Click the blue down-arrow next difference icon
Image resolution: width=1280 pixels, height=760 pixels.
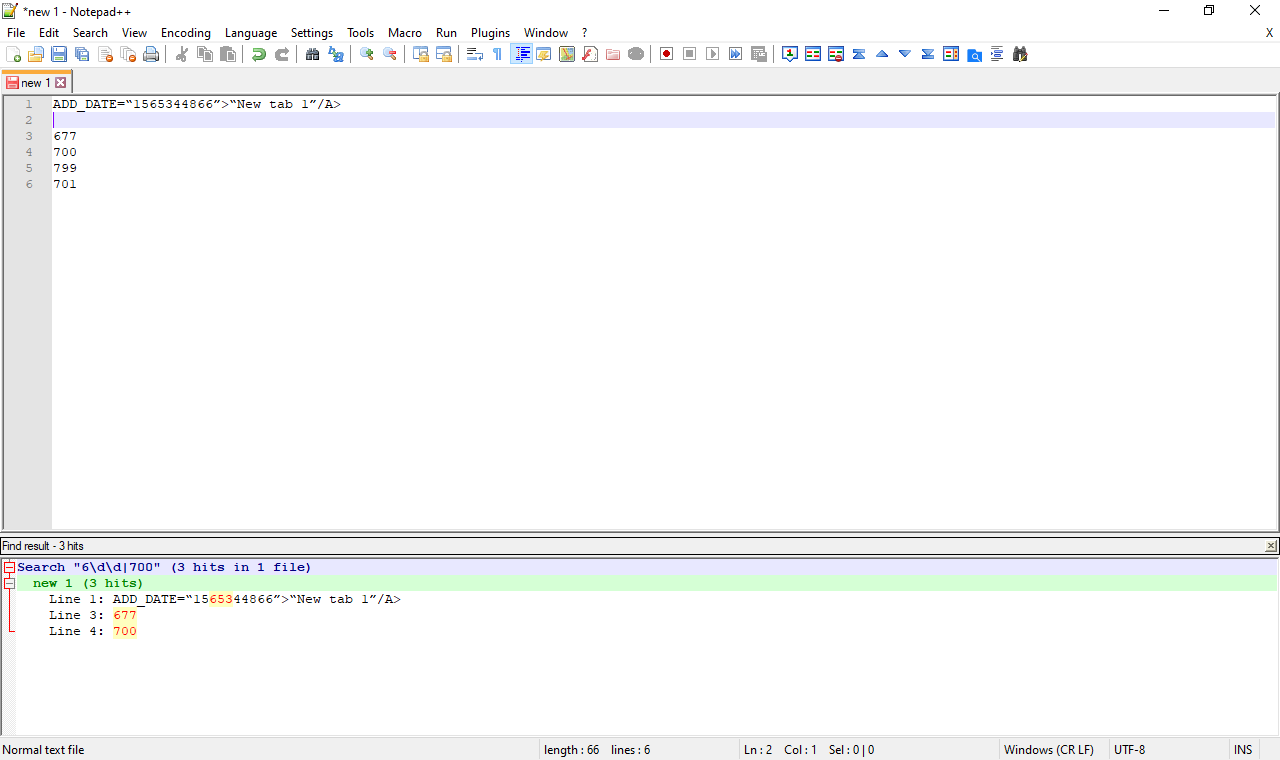click(905, 54)
